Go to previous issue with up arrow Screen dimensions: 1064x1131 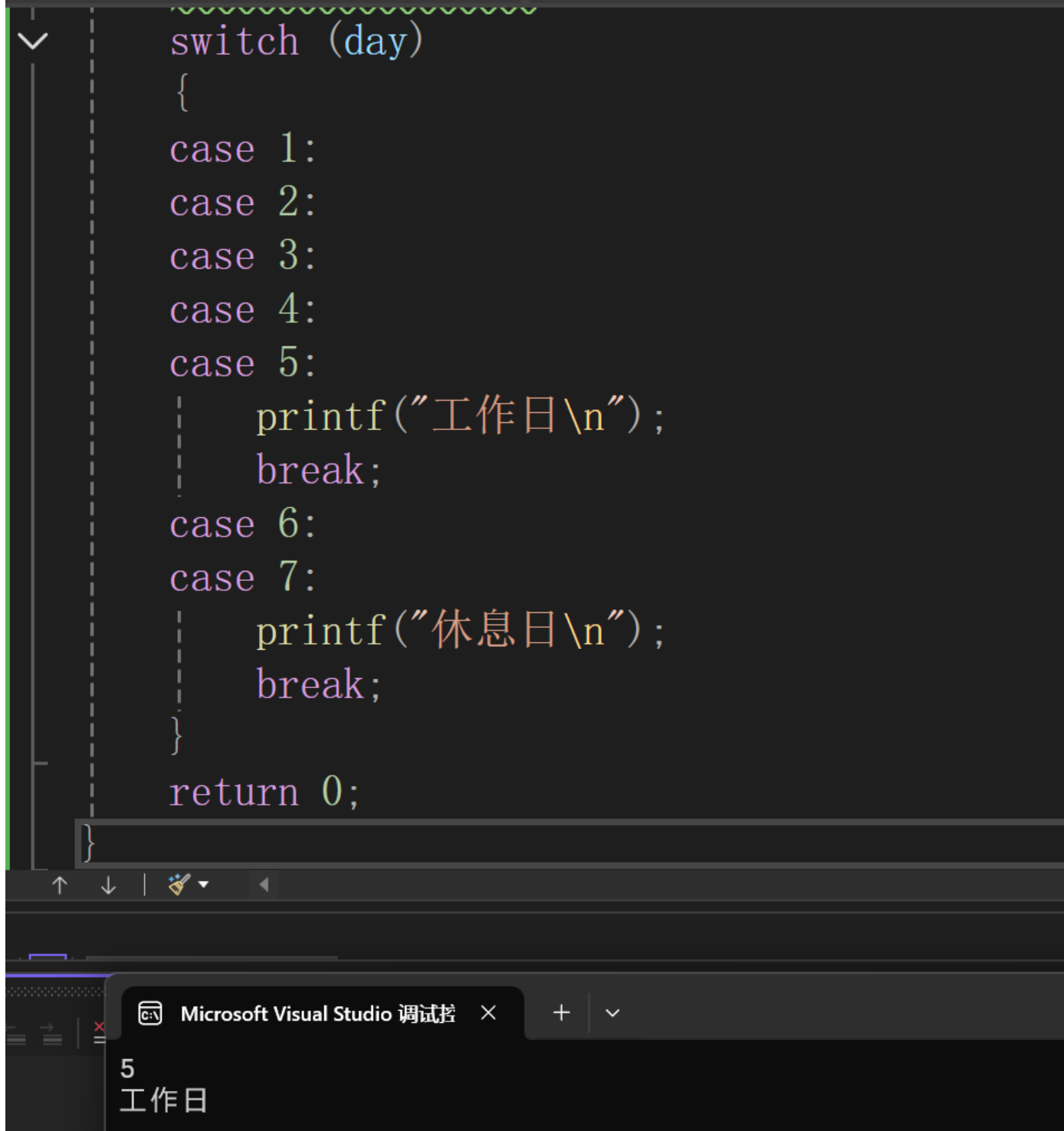pyautogui.click(x=60, y=885)
